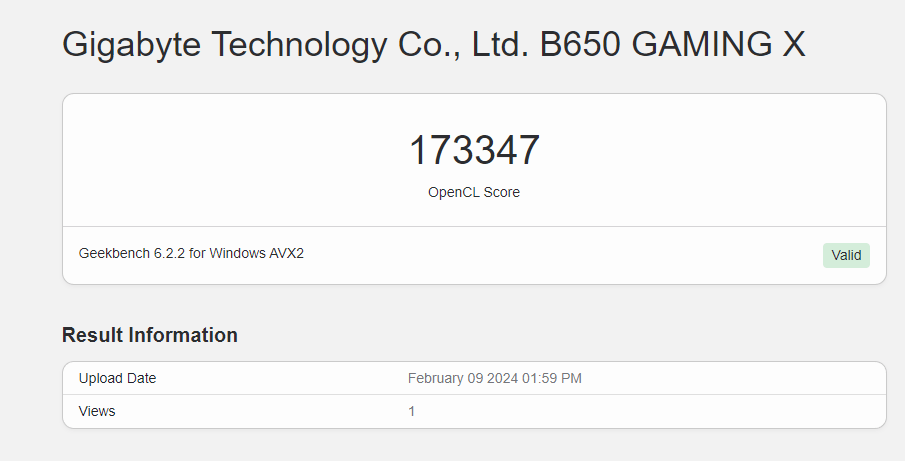Click the final X in the title
This screenshot has height=461, width=905.
coord(792,45)
